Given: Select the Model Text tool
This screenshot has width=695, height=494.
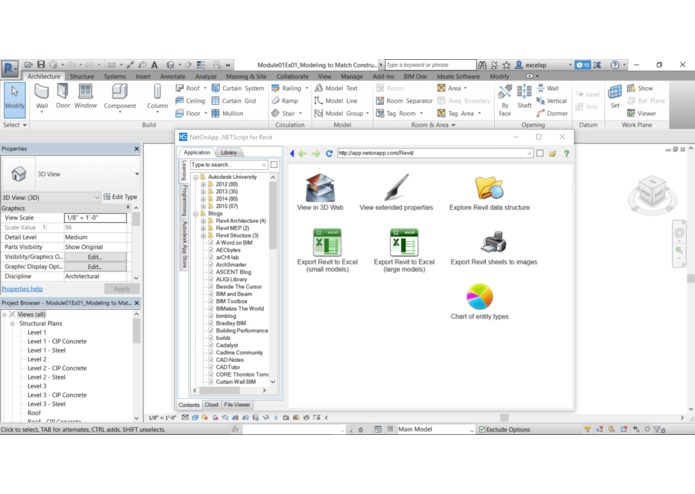Looking at the screenshot, I should [x=336, y=88].
